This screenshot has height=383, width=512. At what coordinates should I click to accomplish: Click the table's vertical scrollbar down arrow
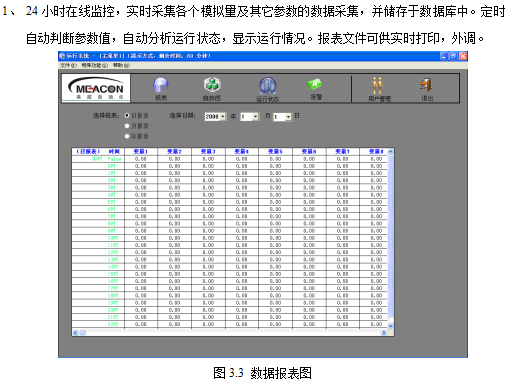pos(390,326)
